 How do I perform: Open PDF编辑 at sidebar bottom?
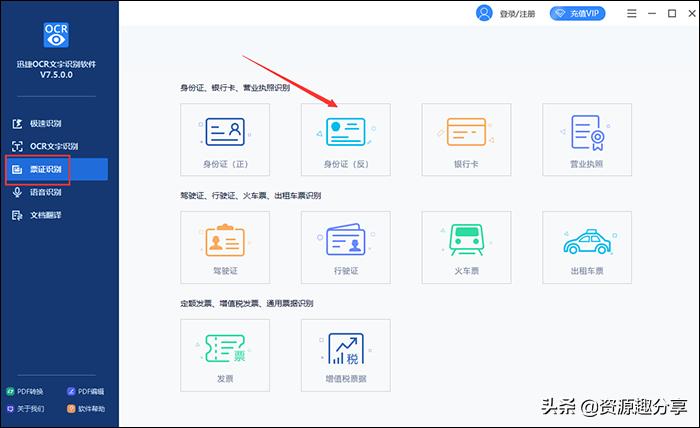point(85,391)
